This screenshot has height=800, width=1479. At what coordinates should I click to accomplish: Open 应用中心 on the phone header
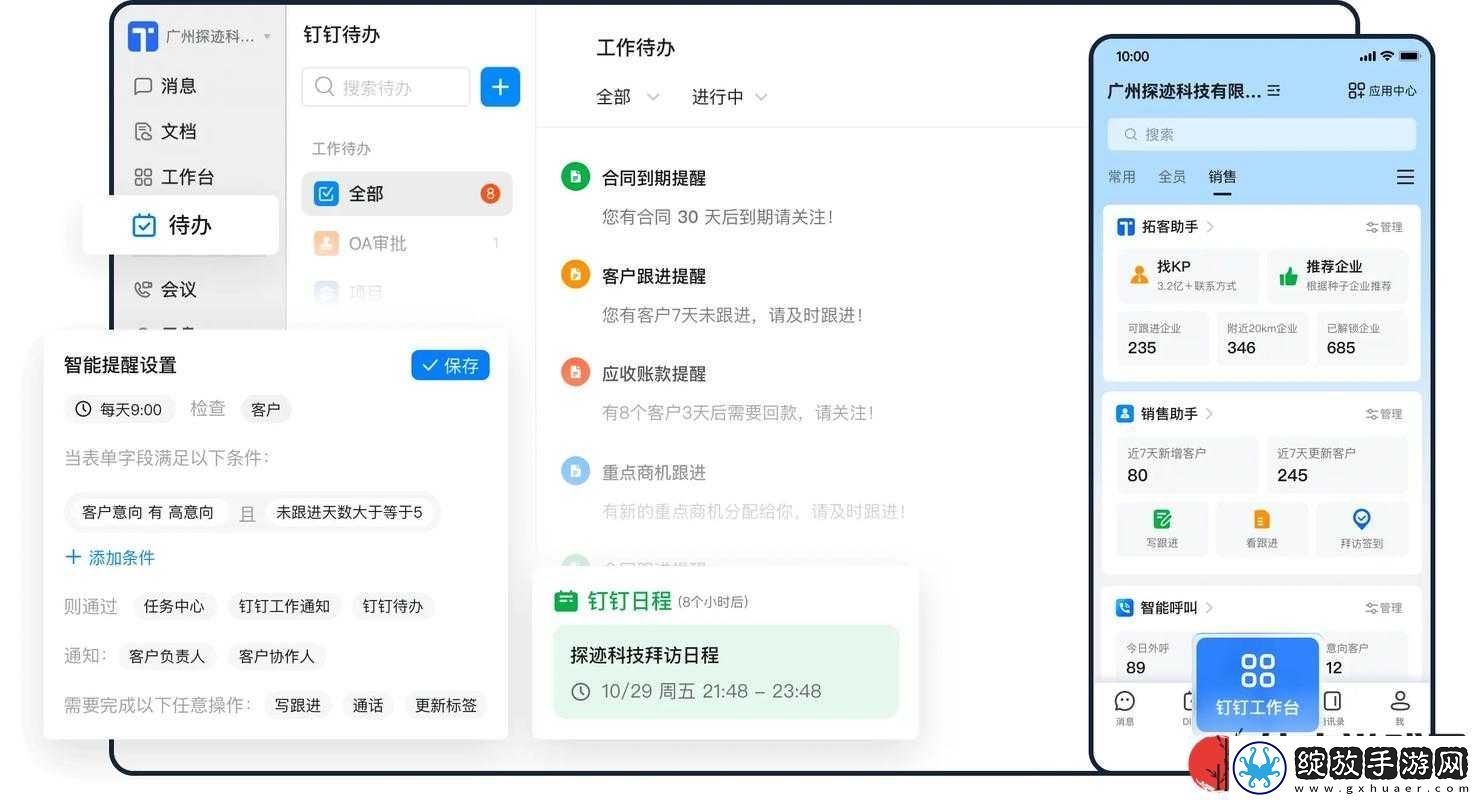coord(1382,91)
